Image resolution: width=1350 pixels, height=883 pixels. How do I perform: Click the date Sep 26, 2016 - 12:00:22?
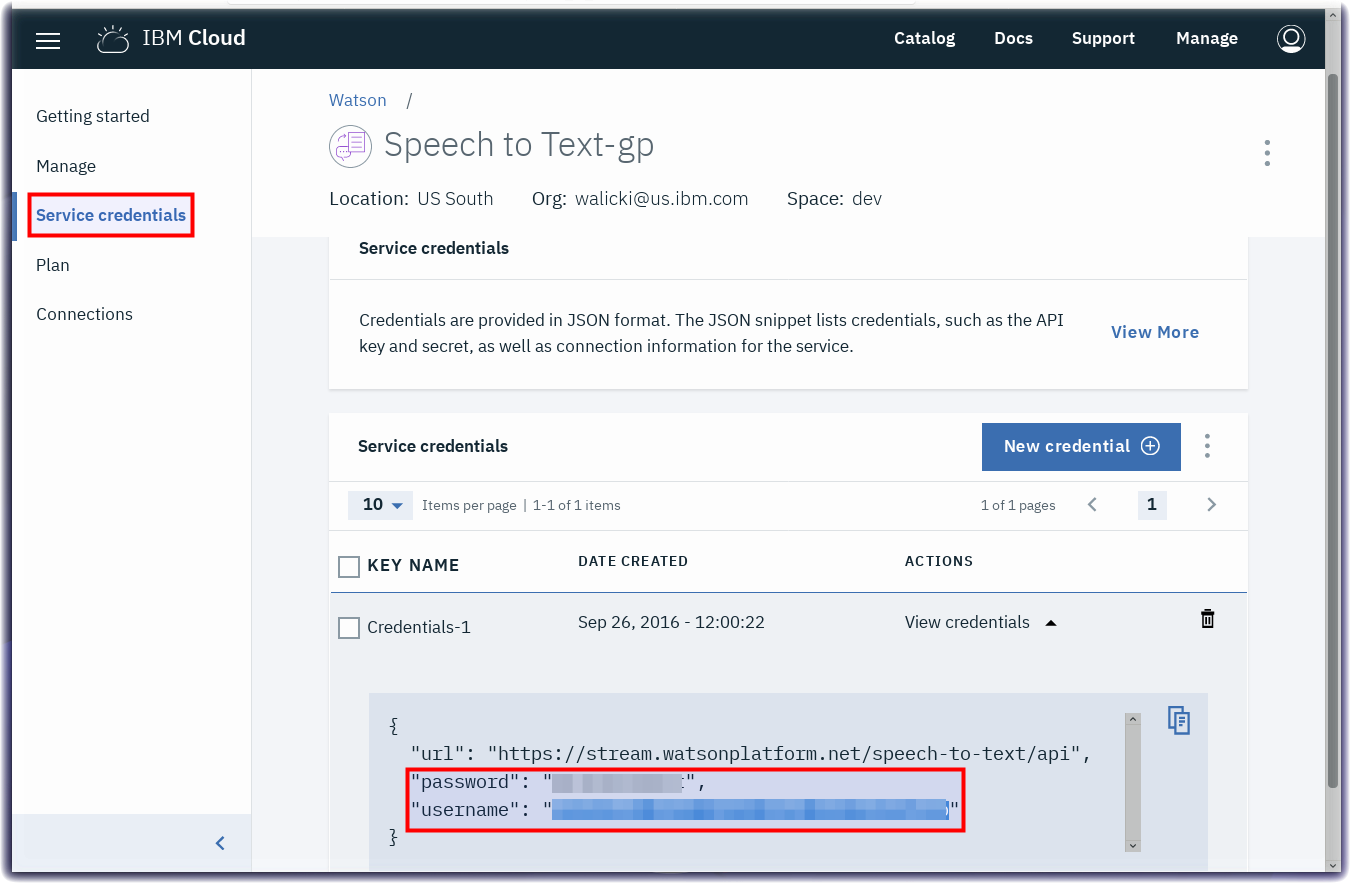coord(671,622)
